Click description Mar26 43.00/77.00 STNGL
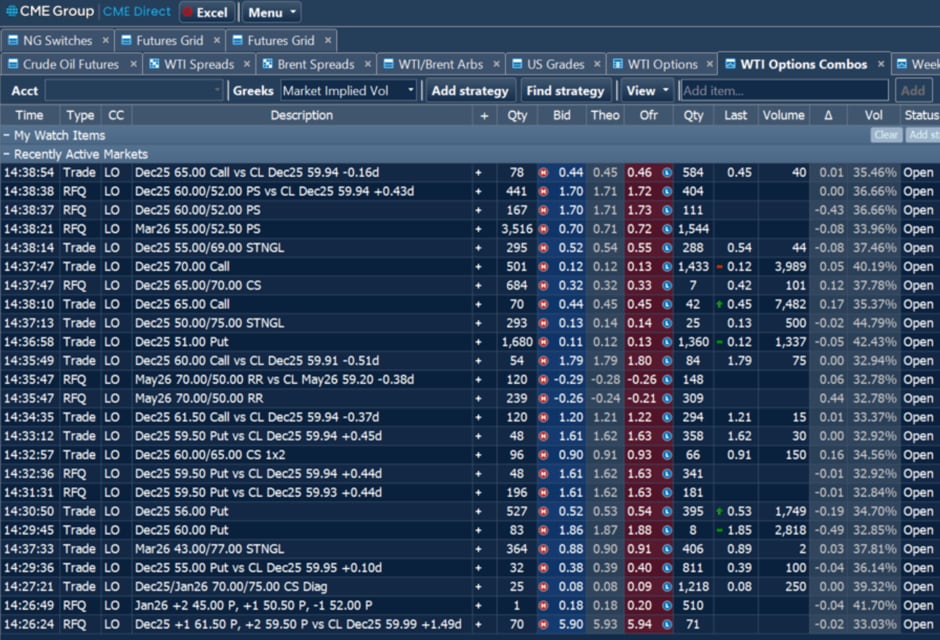 point(209,550)
